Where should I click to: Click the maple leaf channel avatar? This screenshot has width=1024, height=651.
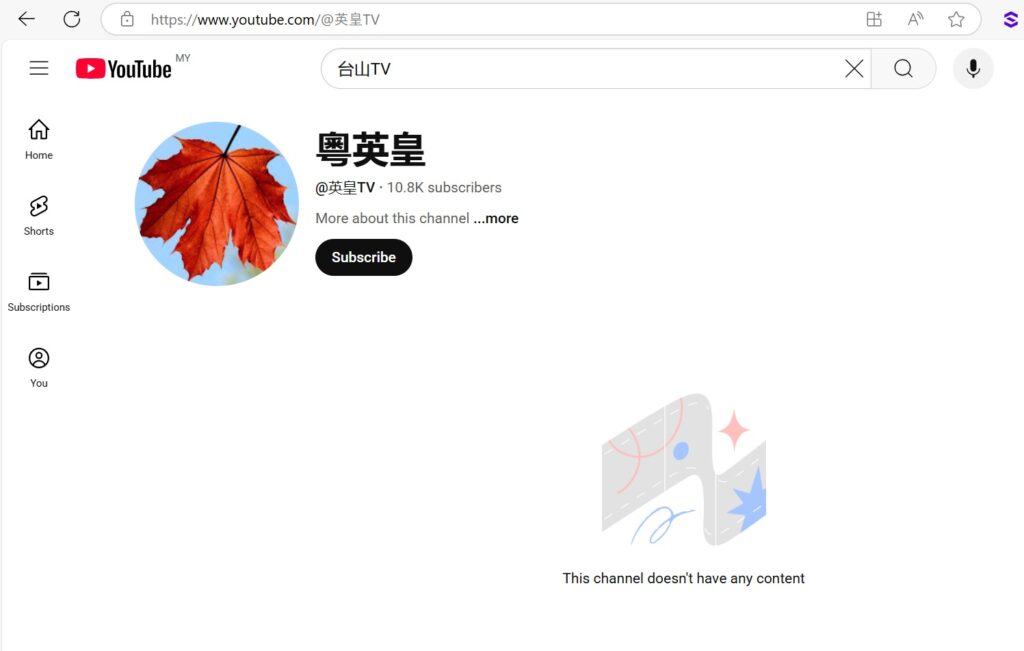pyautogui.click(x=217, y=204)
